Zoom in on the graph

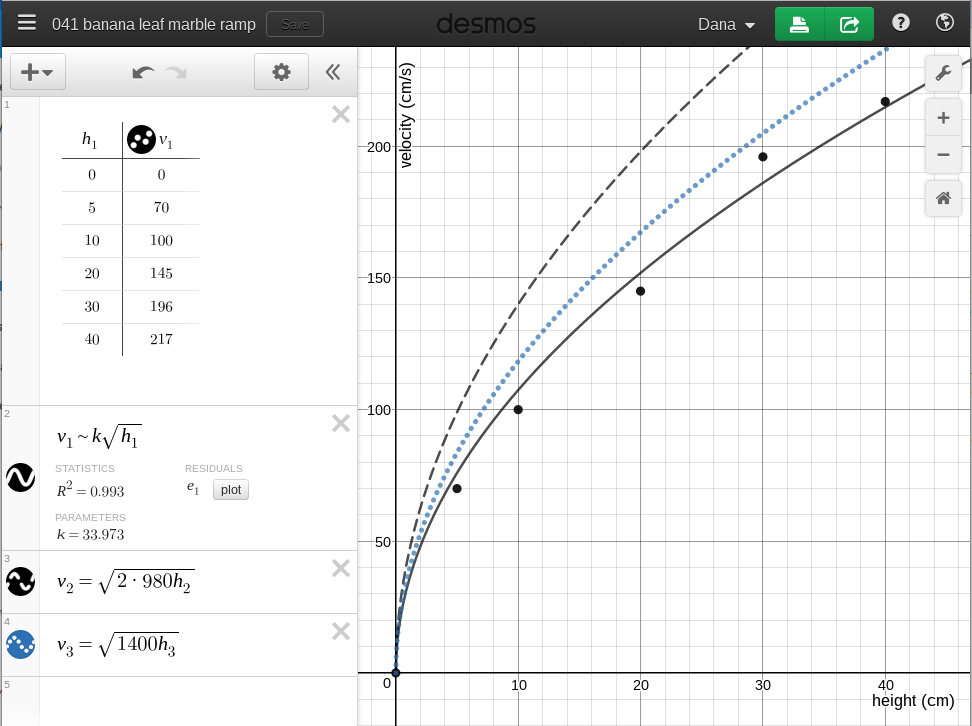click(942, 118)
